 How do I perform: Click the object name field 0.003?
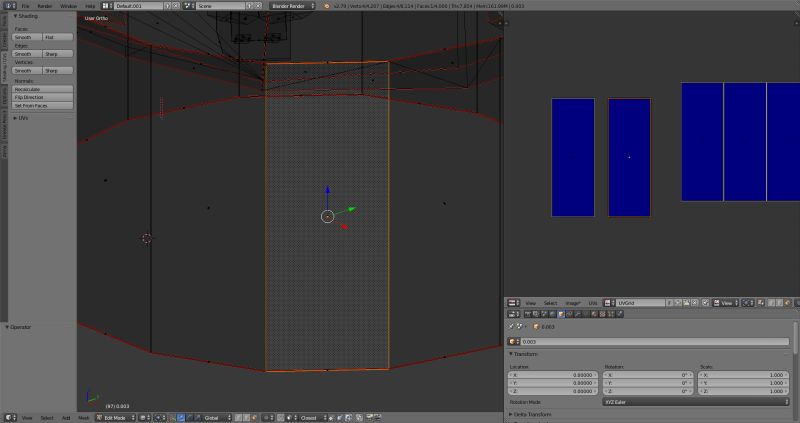click(655, 341)
